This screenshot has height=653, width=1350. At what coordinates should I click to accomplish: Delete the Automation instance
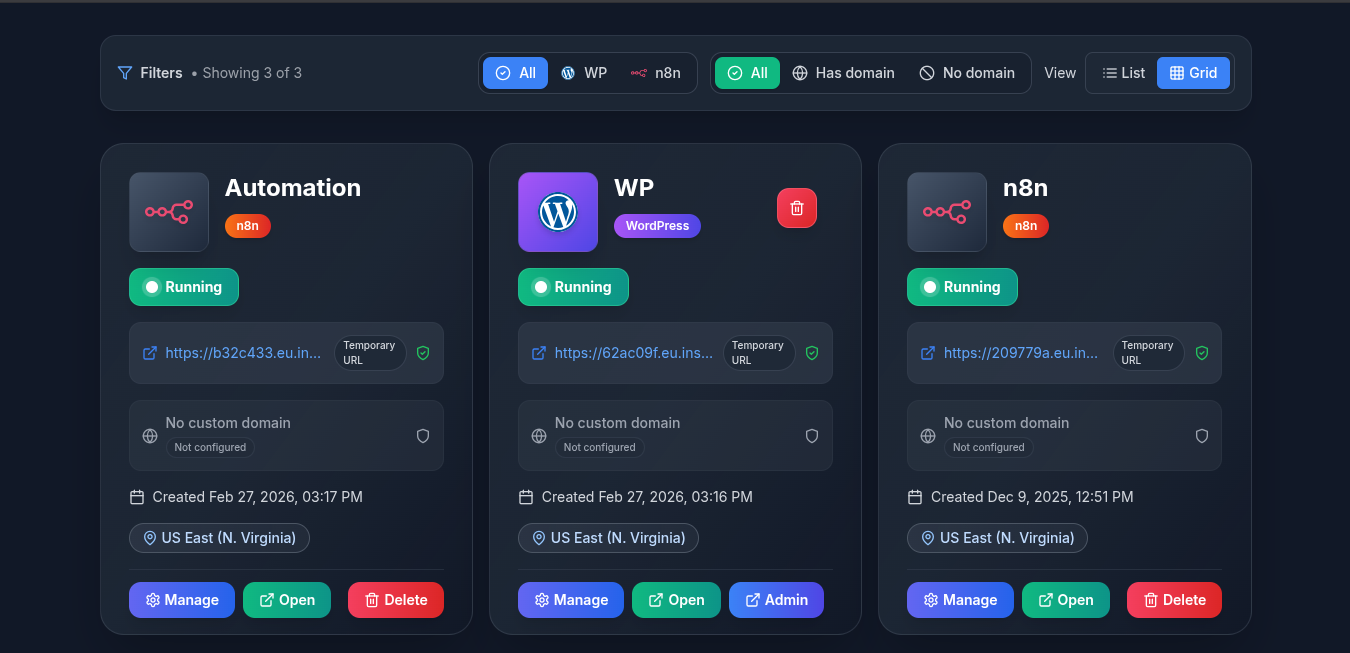pyautogui.click(x=396, y=600)
